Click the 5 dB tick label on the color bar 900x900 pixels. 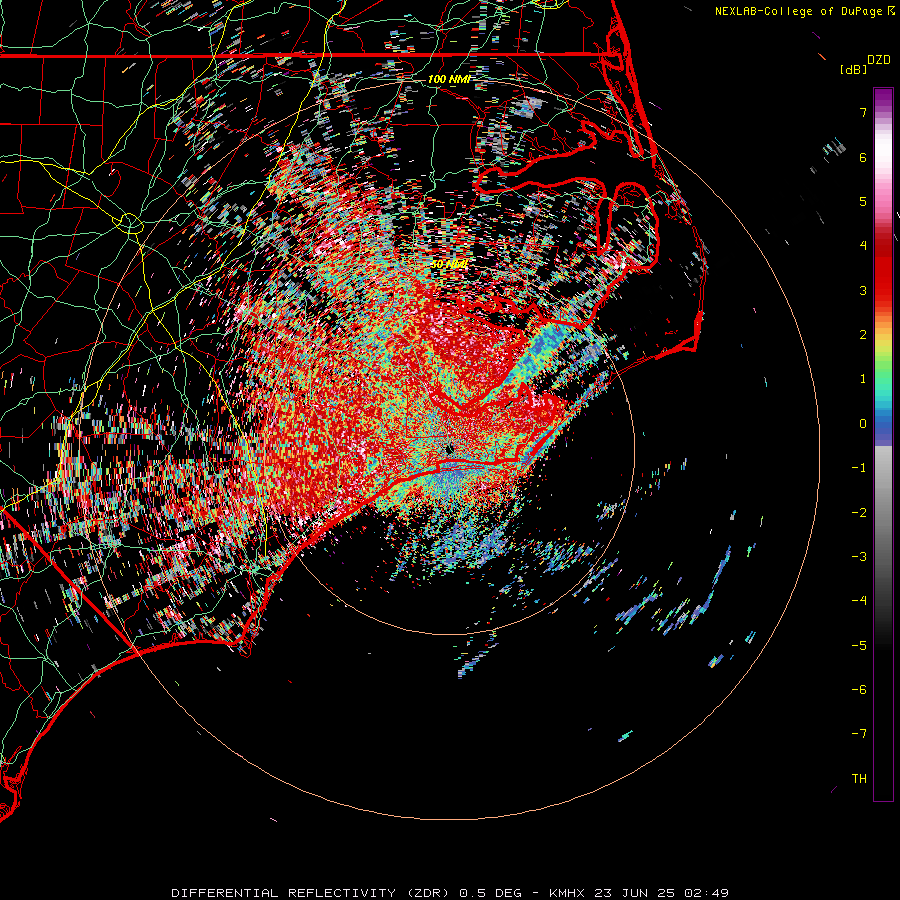863,201
